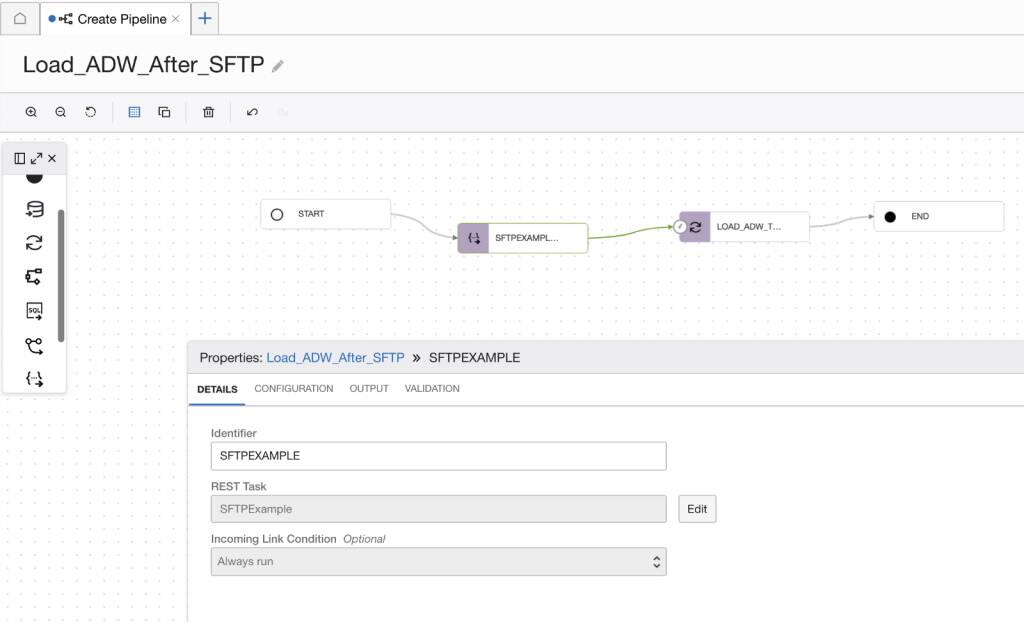Select the Integration task icon in the palette
Viewport: 1024px width, 622px height.
(33, 242)
